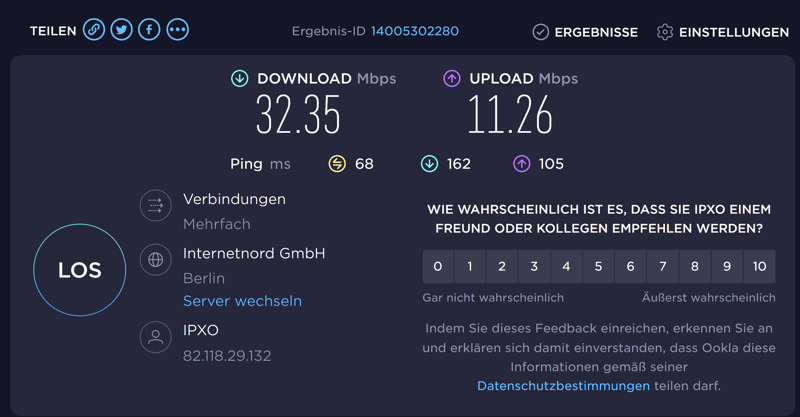Open result ID 14005302280

click(415, 31)
